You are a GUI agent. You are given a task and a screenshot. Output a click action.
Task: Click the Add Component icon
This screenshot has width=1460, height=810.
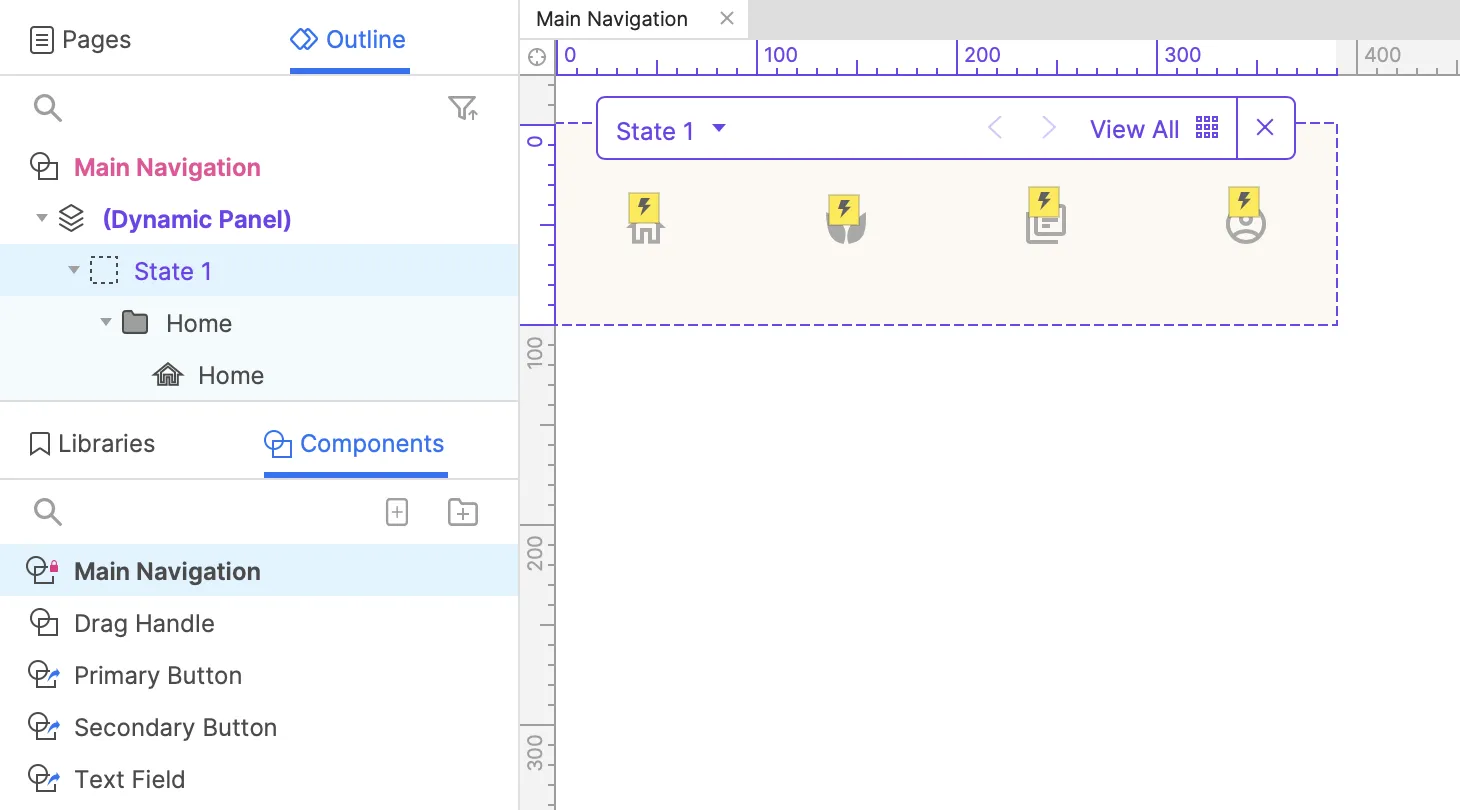(x=397, y=512)
